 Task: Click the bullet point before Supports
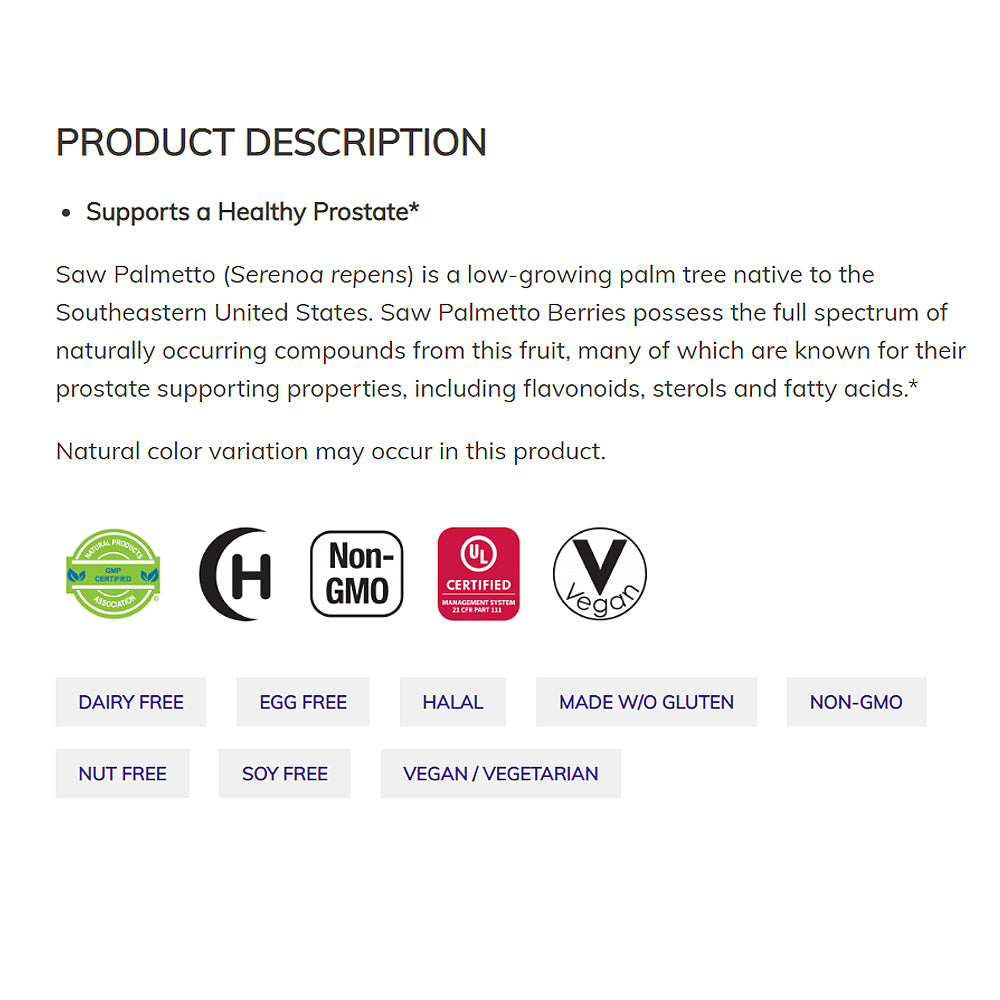click(66, 213)
